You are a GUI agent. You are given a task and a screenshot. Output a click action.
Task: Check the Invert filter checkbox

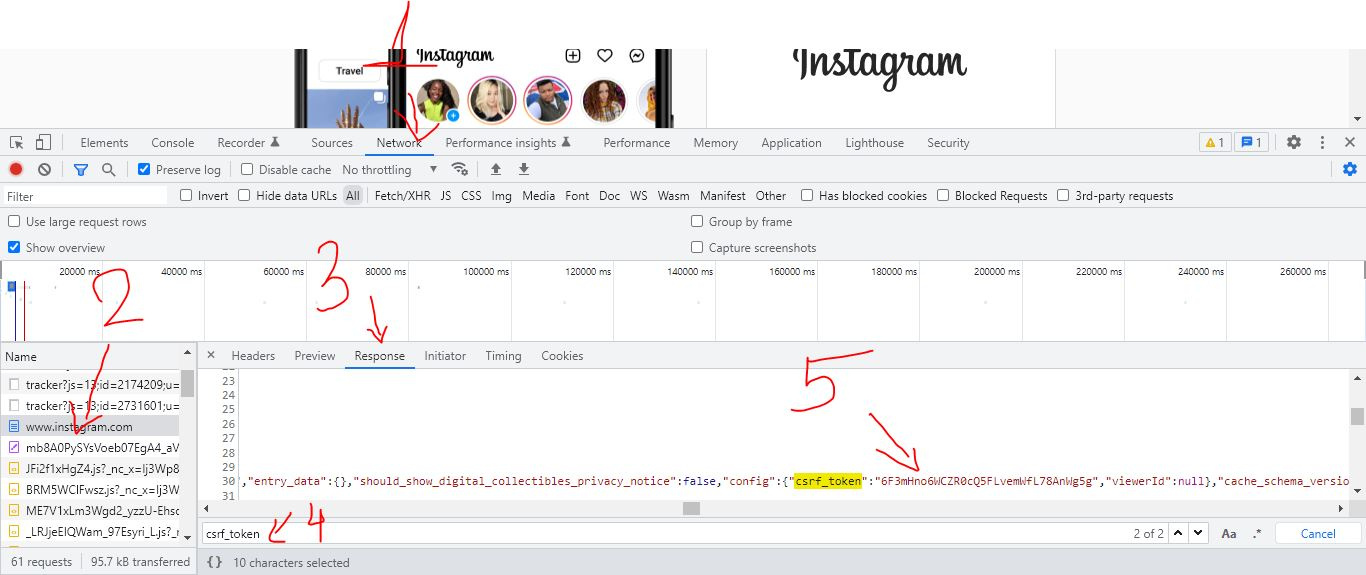(186, 196)
